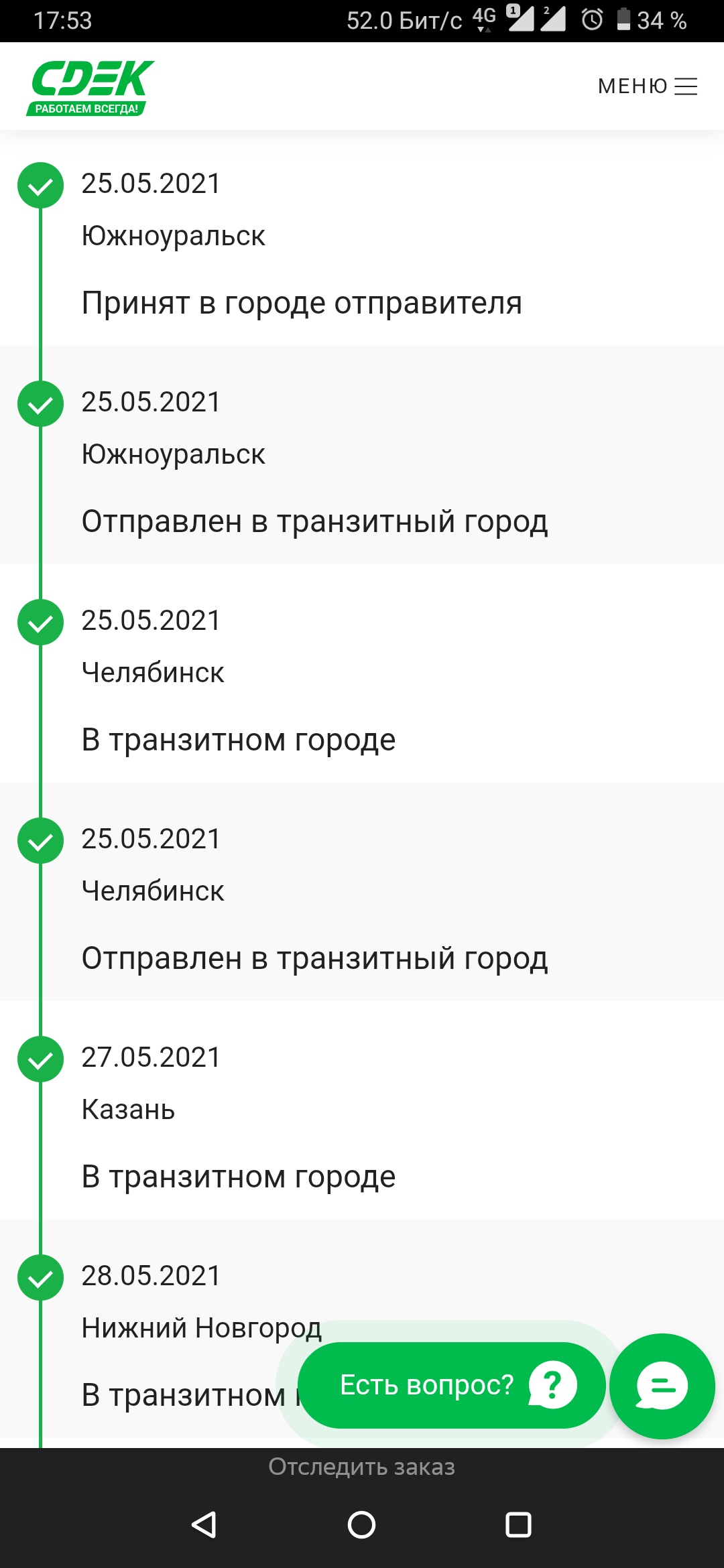Click checkmark beside Нижний Новгород 28.05.2021
Viewport: 724px width, 1568px height.
click(40, 1278)
